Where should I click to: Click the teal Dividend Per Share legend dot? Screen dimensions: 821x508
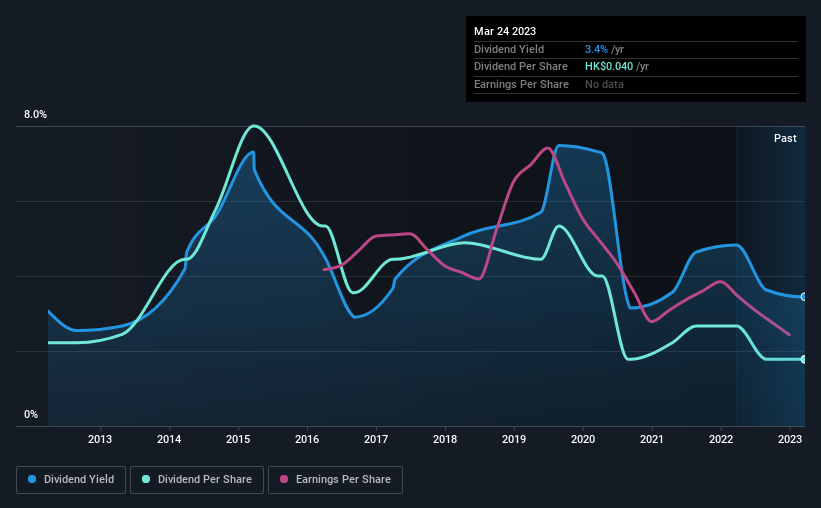pyautogui.click(x=146, y=479)
